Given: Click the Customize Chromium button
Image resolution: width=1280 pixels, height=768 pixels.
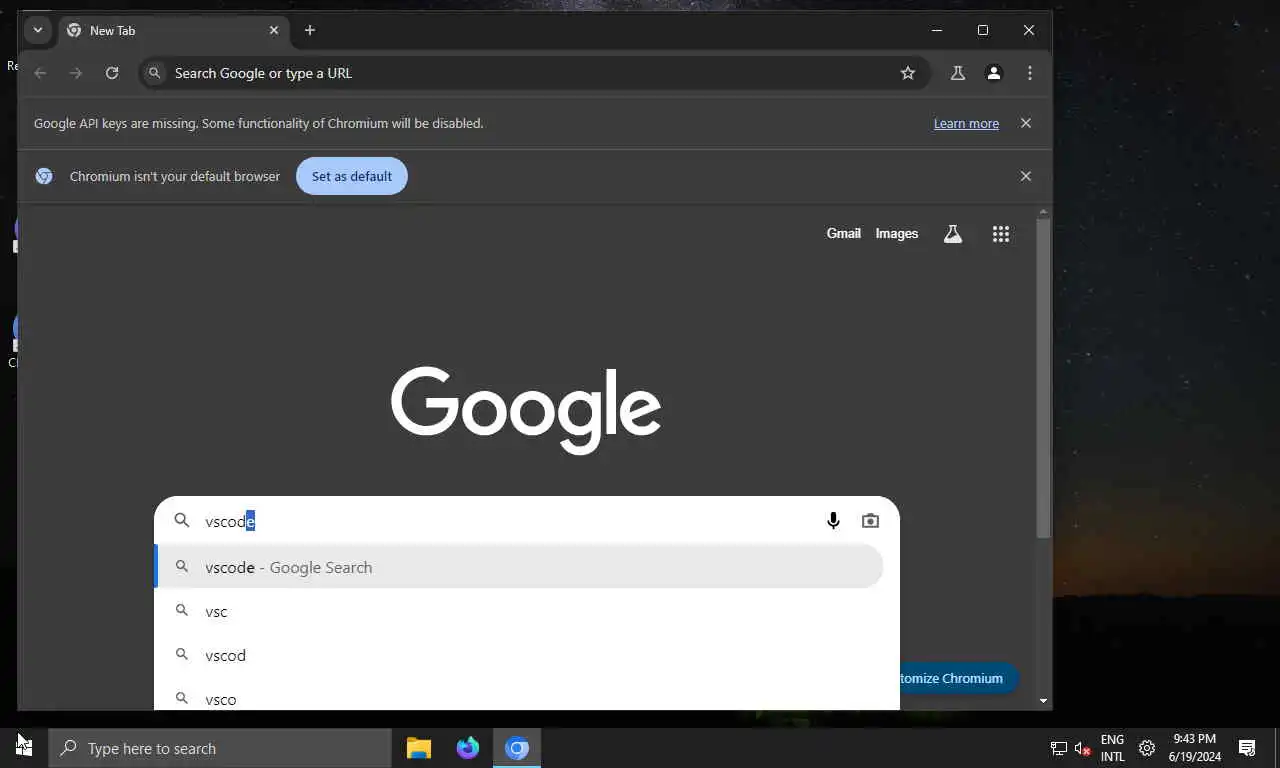Looking at the screenshot, I should coord(958,678).
